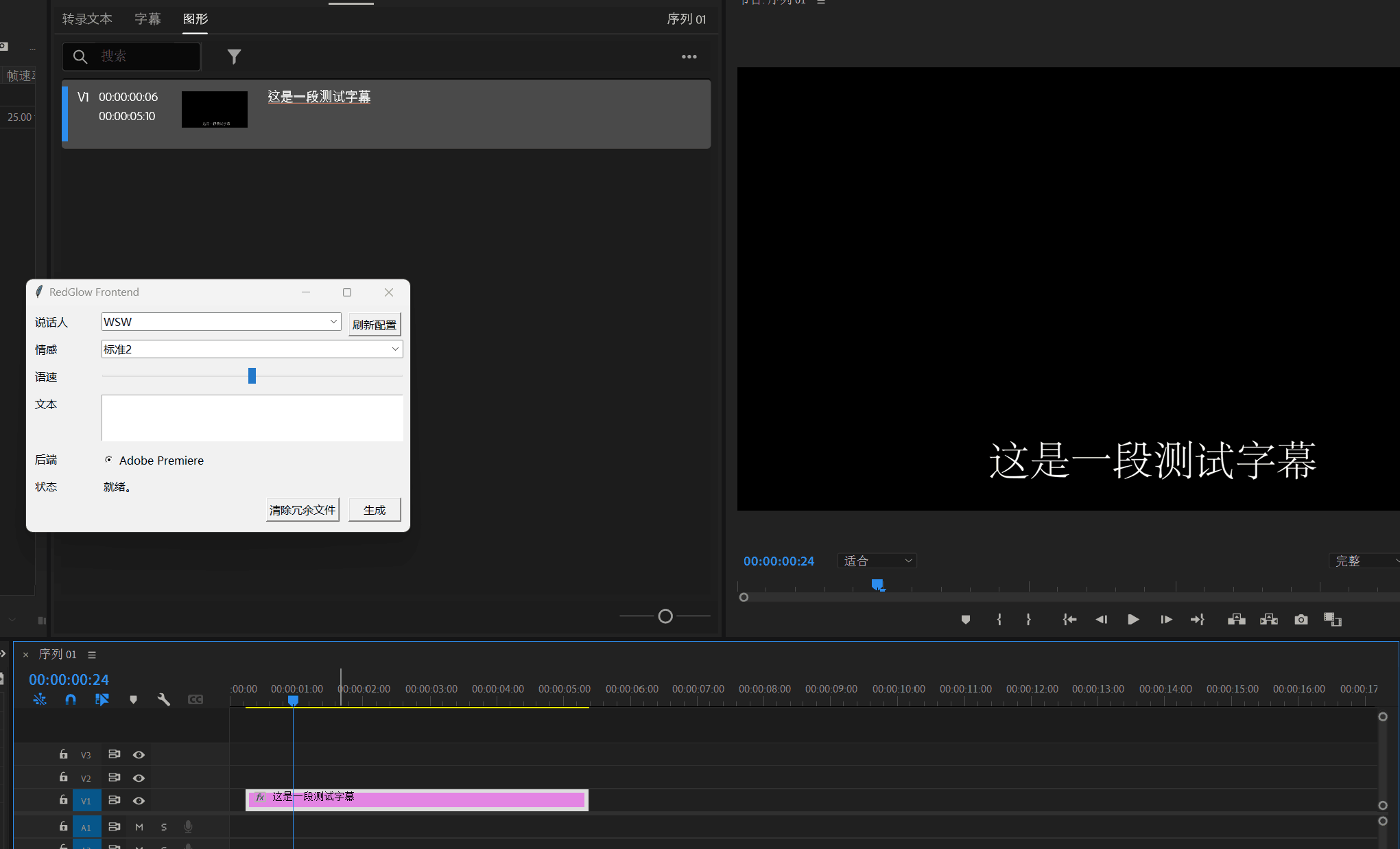Open the three-dot options menu in text panel
1400x849 pixels.
tap(689, 57)
